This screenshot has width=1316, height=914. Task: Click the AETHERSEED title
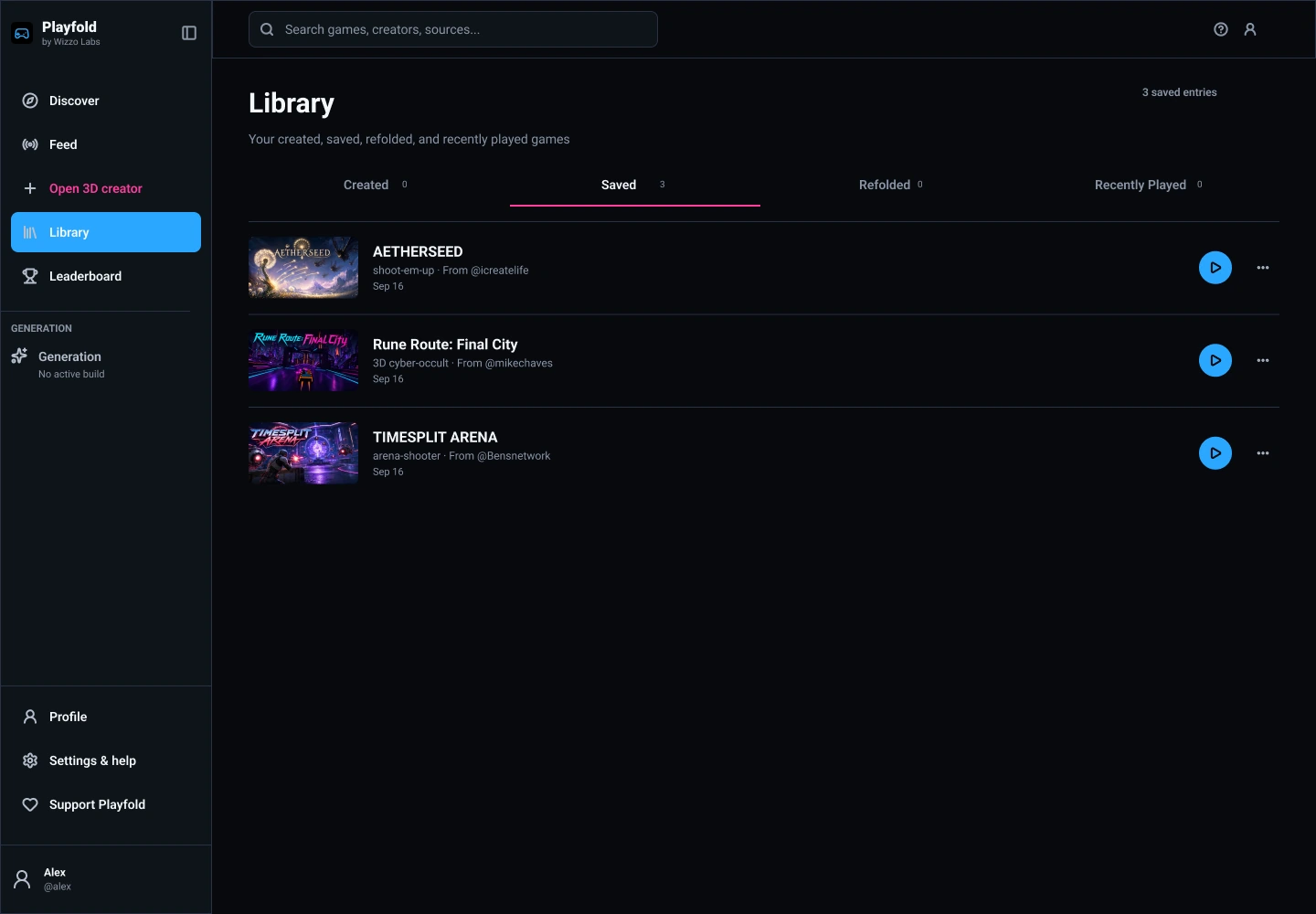point(418,251)
